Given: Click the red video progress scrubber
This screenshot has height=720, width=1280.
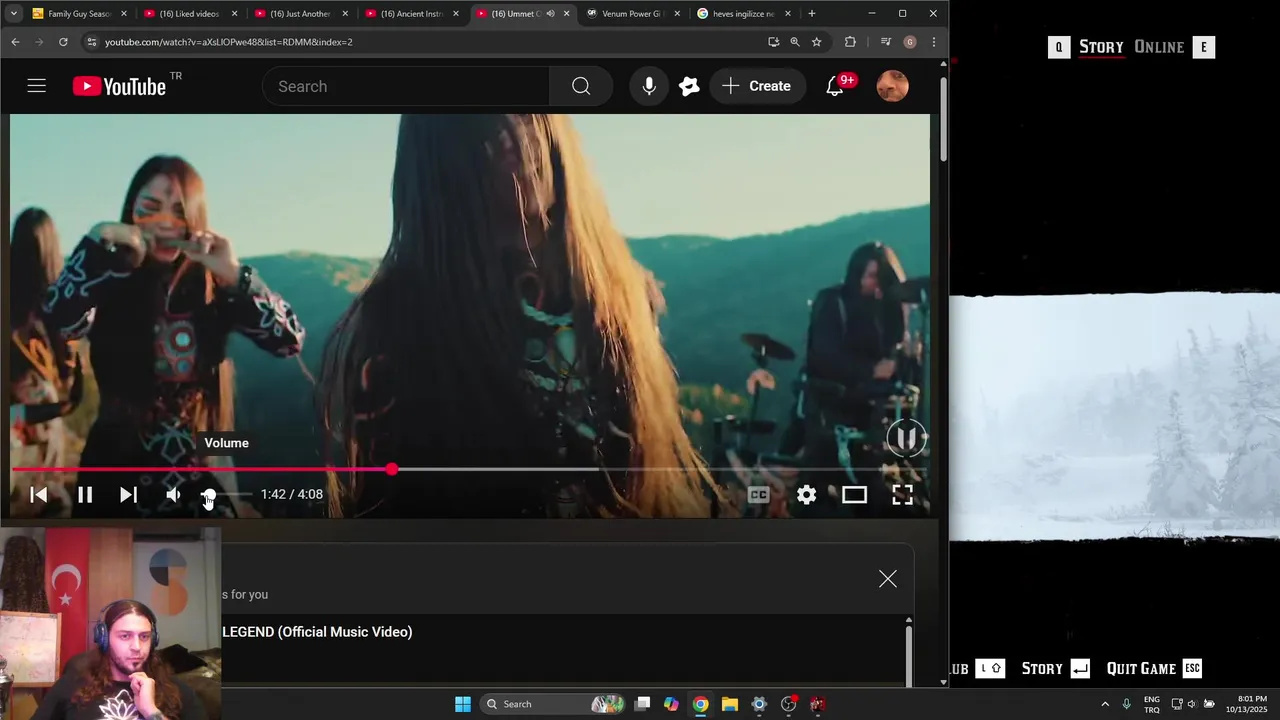Looking at the screenshot, I should [392, 469].
